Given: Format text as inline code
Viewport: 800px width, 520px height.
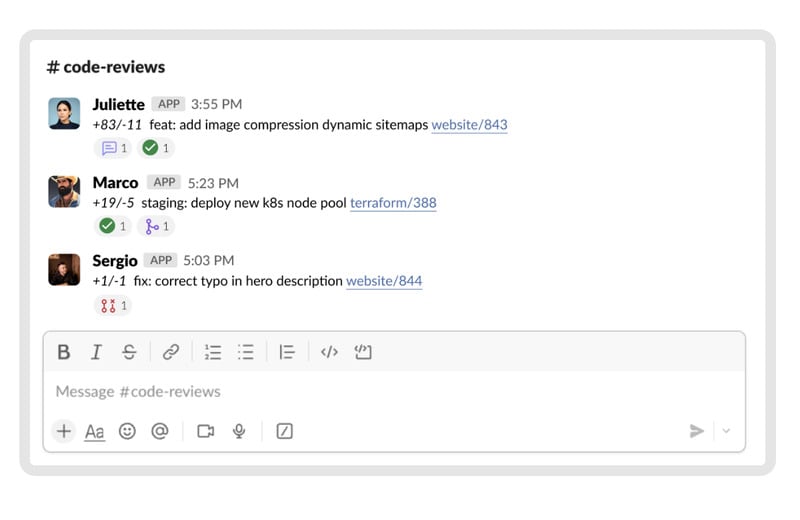Looking at the screenshot, I should coord(329,352).
